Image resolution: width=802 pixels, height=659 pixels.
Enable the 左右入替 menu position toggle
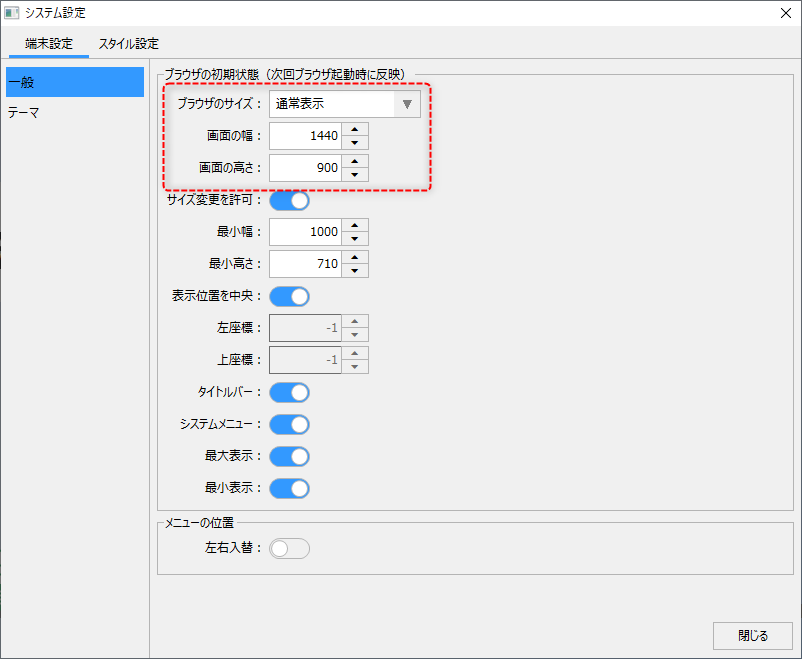tap(289, 548)
